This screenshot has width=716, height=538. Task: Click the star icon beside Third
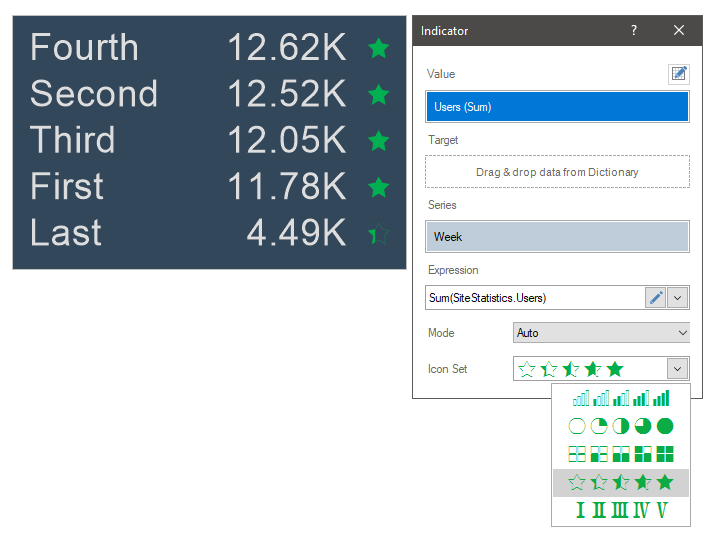(378, 141)
